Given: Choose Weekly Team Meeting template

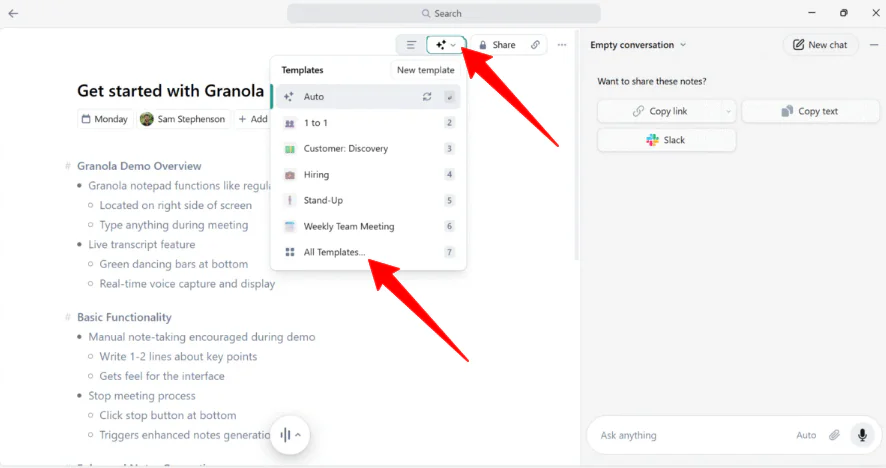Looking at the screenshot, I should coord(368,226).
